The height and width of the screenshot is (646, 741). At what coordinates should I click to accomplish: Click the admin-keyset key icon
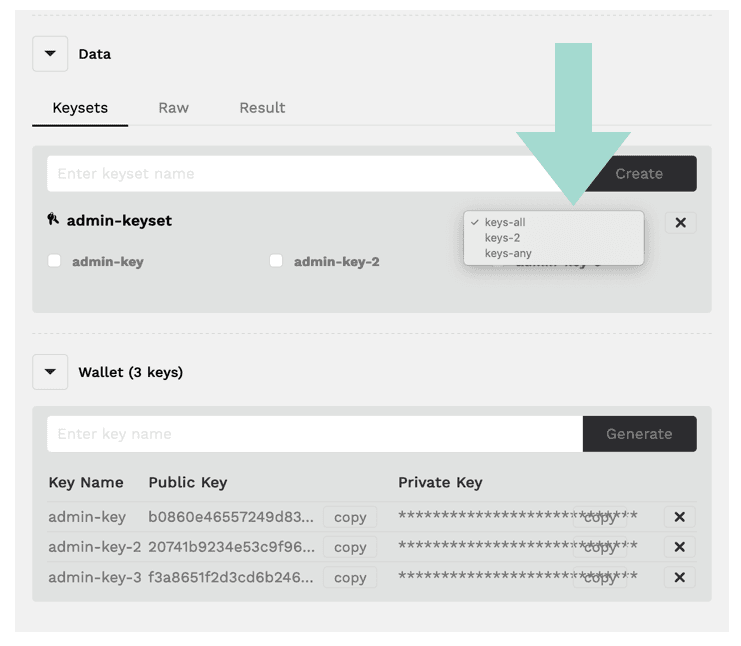point(53,219)
